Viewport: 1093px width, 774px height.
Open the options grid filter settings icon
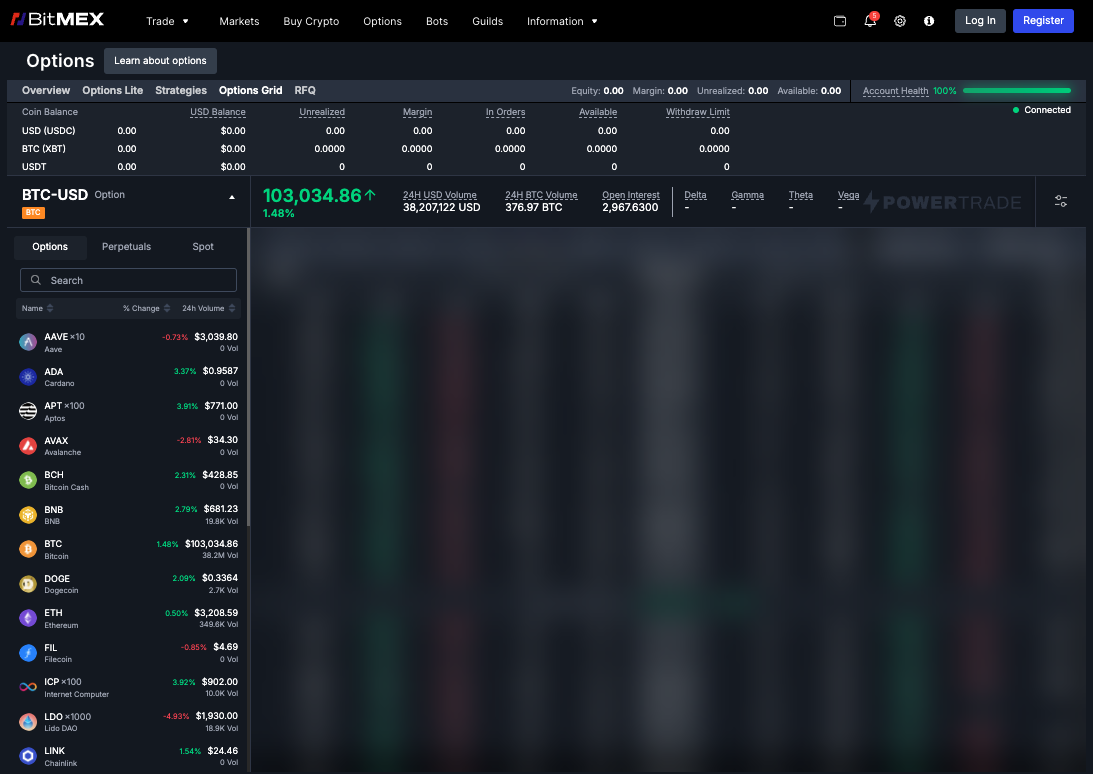(x=1061, y=201)
